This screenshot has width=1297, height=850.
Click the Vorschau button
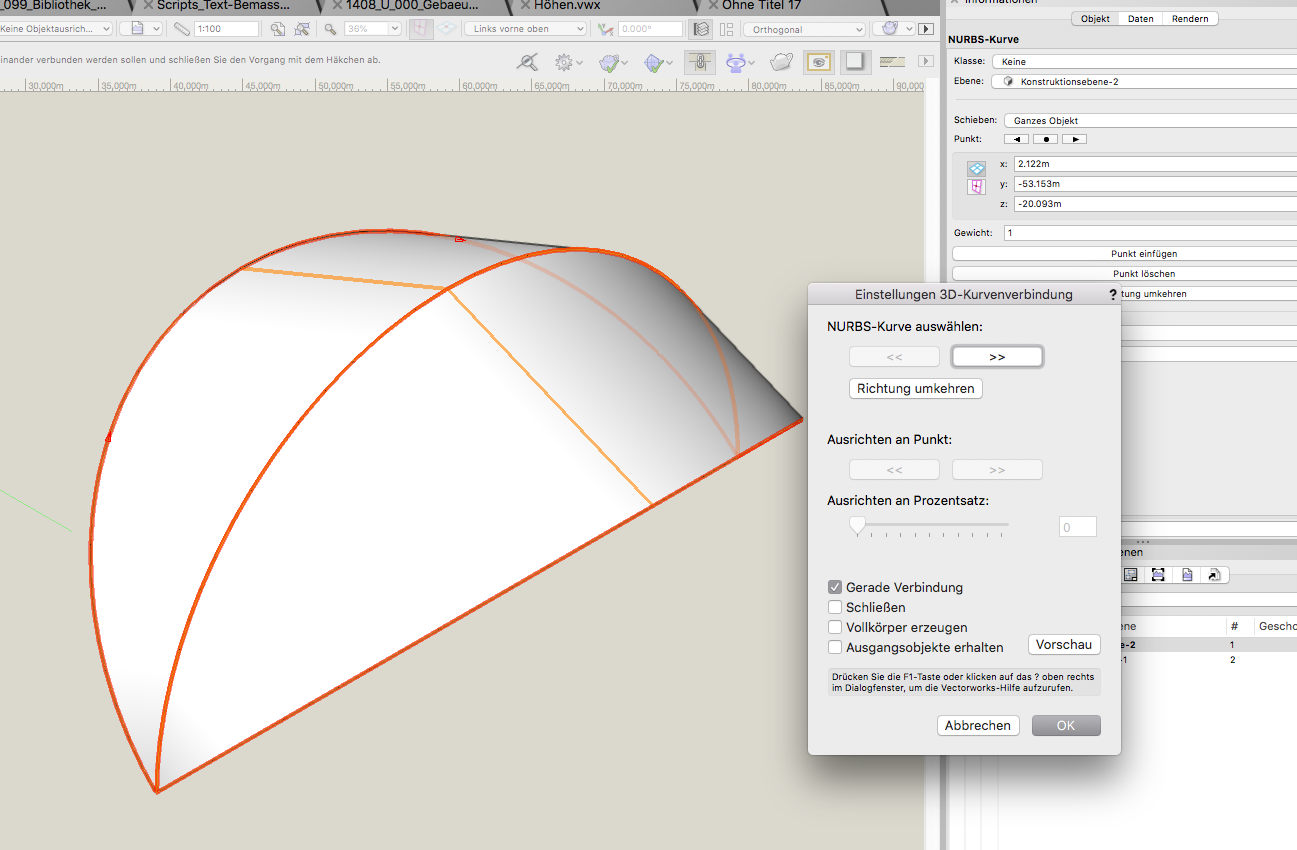tap(1064, 645)
